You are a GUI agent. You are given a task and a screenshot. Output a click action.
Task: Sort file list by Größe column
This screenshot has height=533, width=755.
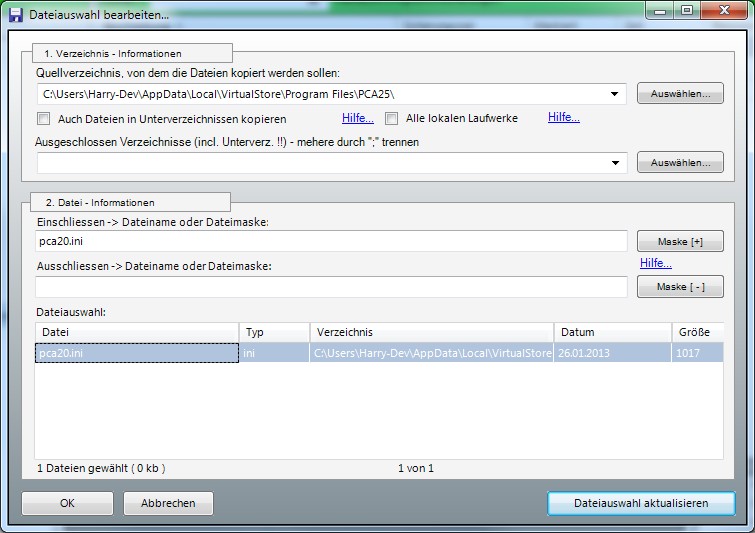pyautogui.click(x=696, y=332)
